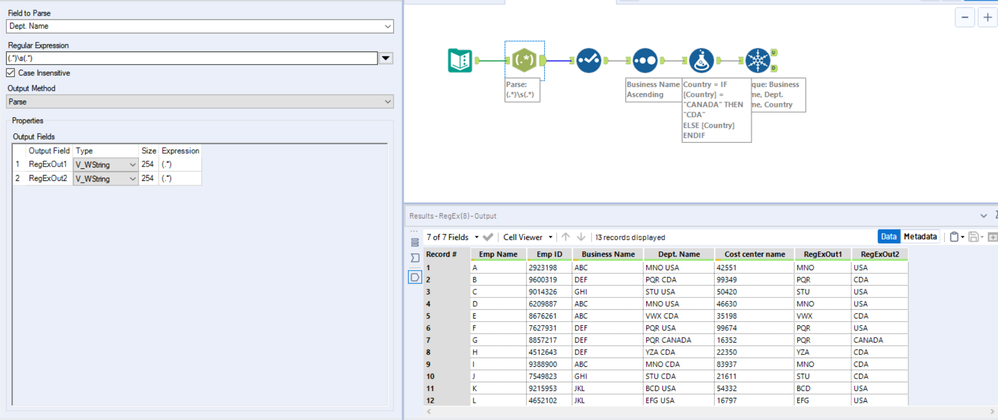The width and height of the screenshot is (998, 420).
Task: Click the RegEx tool output anchor
Action: click(542, 60)
